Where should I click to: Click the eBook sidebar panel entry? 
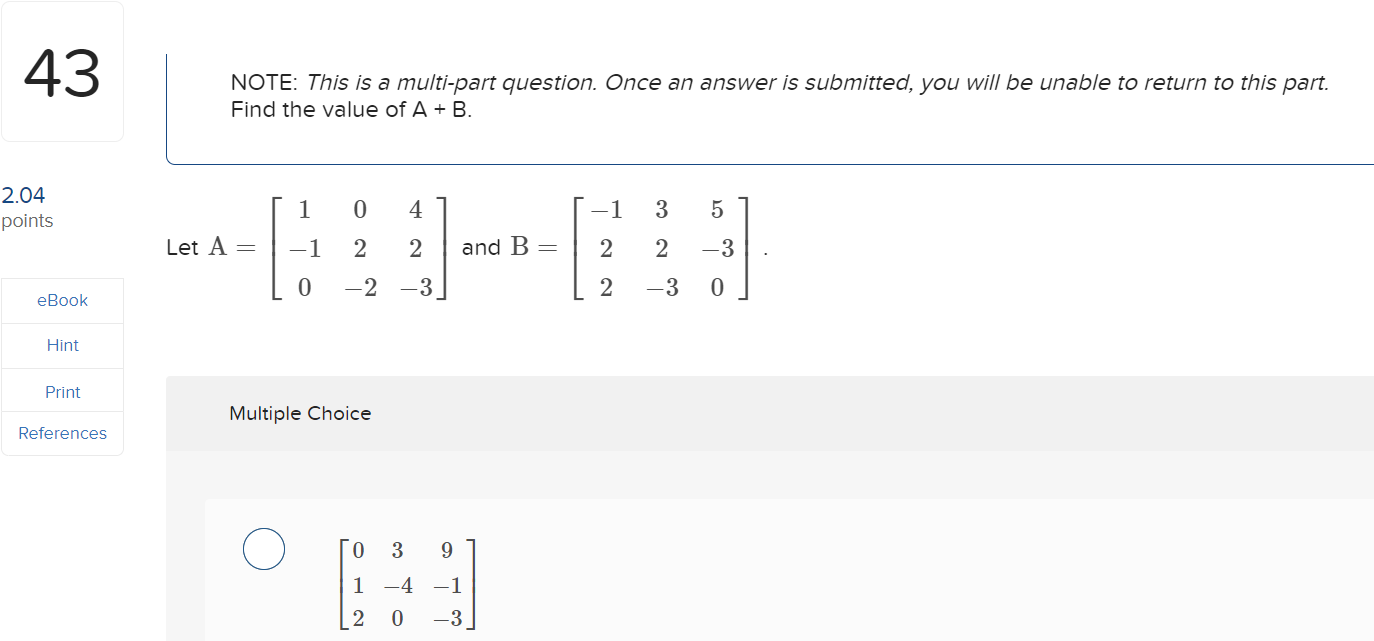point(62,300)
